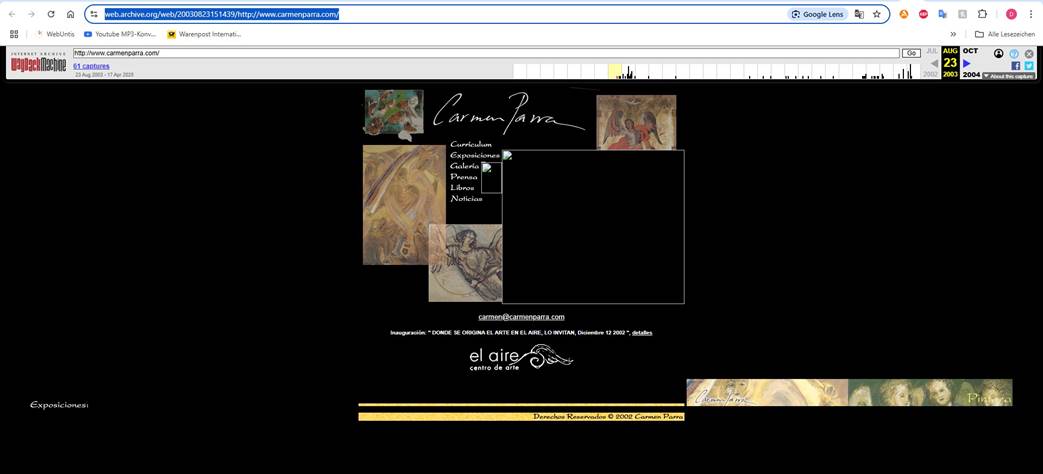The width and height of the screenshot is (1043, 474).
Task: Search the page with Google Lens
Action: [818, 14]
